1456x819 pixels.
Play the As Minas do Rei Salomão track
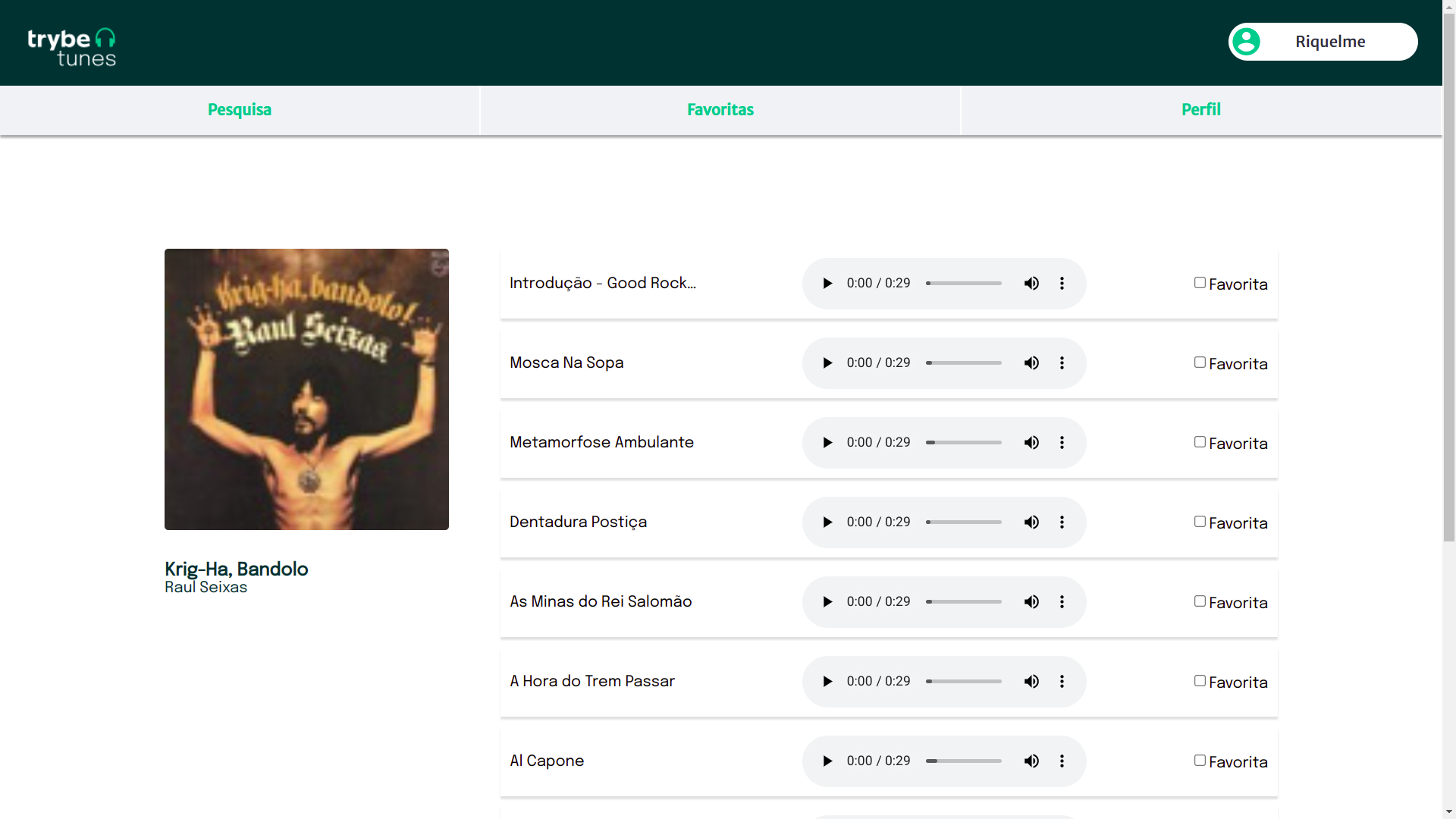click(827, 602)
